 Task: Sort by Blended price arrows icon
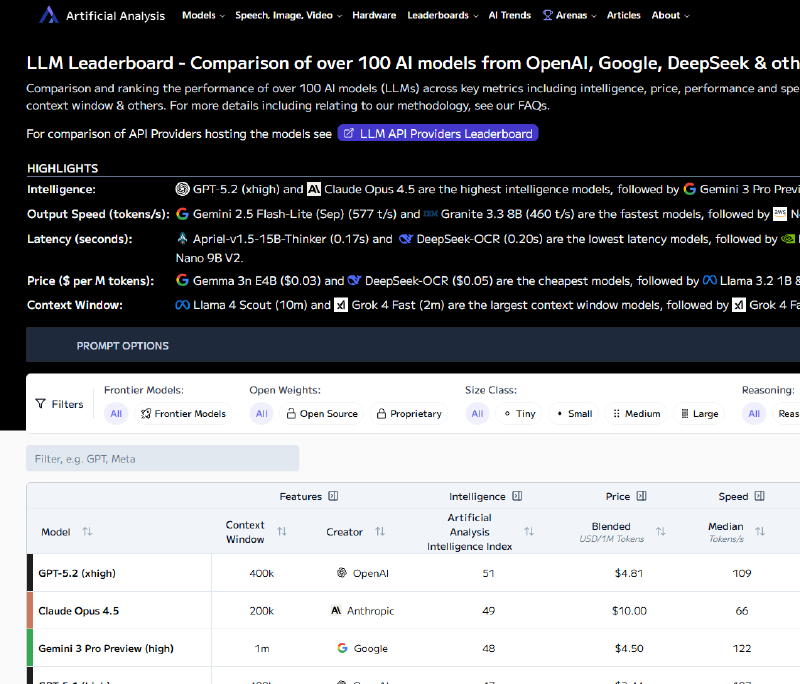click(660, 532)
